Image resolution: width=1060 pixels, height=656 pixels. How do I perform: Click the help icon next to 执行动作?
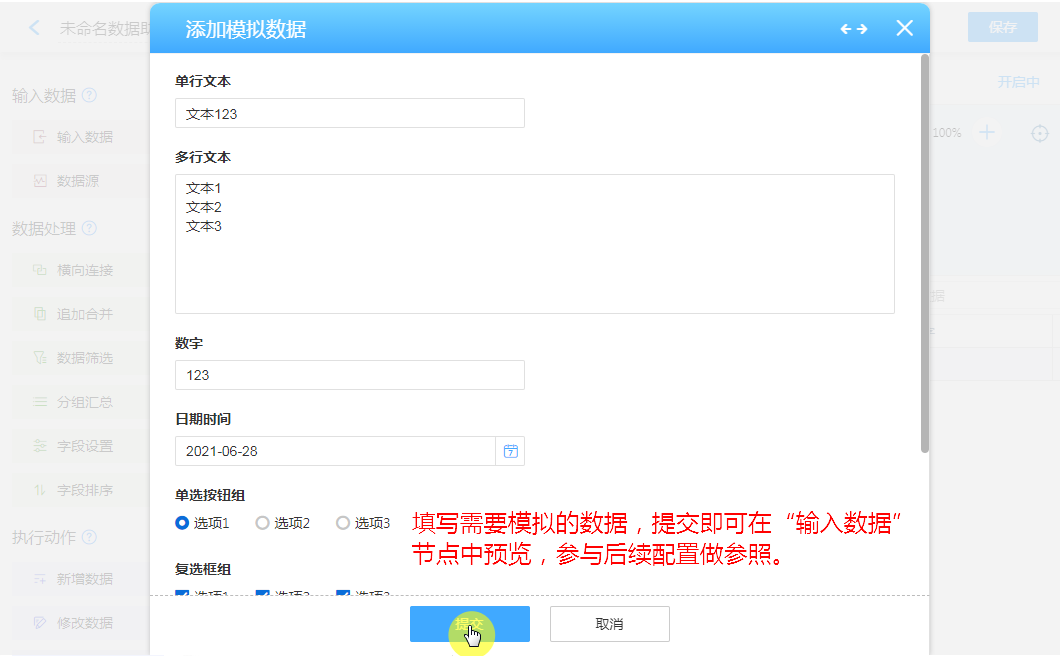click(x=89, y=538)
